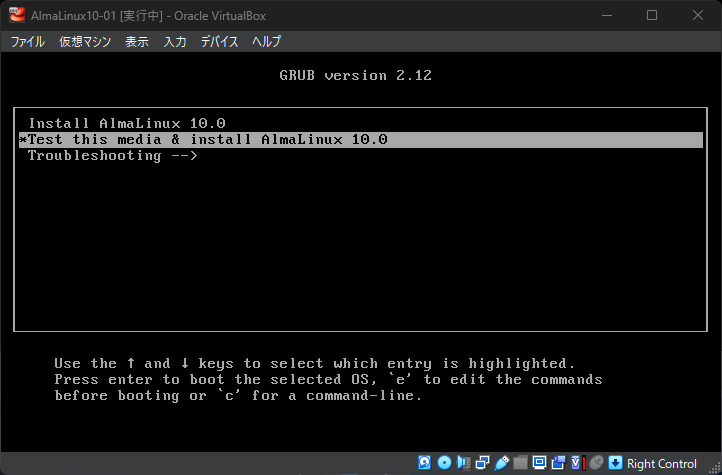Open the 表示 menu
This screenshot has height=475, width=722.
coord(137,42)
